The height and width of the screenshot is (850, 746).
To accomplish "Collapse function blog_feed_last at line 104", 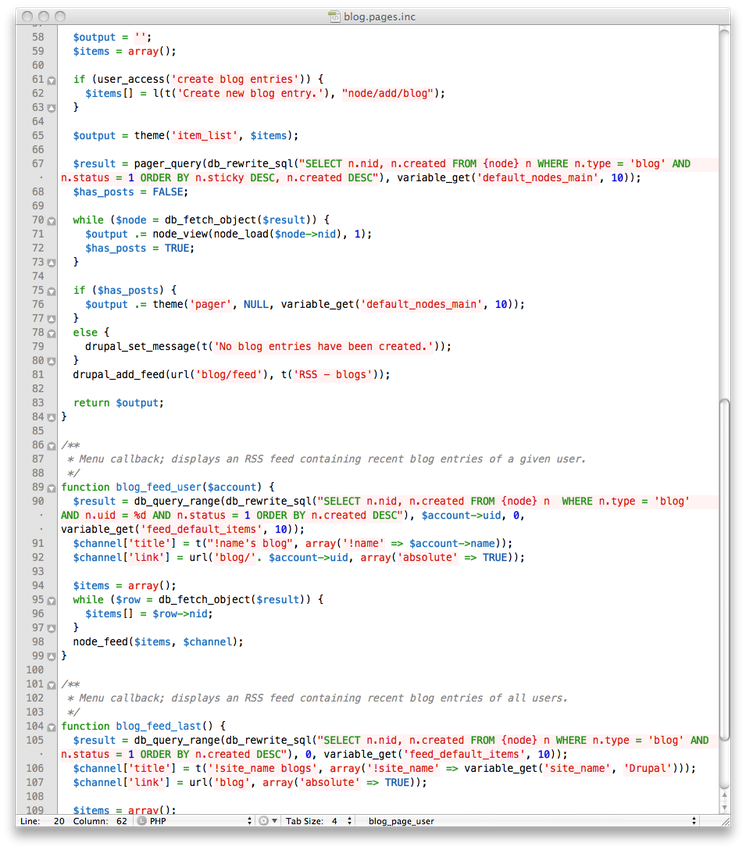I will (52, 727).
